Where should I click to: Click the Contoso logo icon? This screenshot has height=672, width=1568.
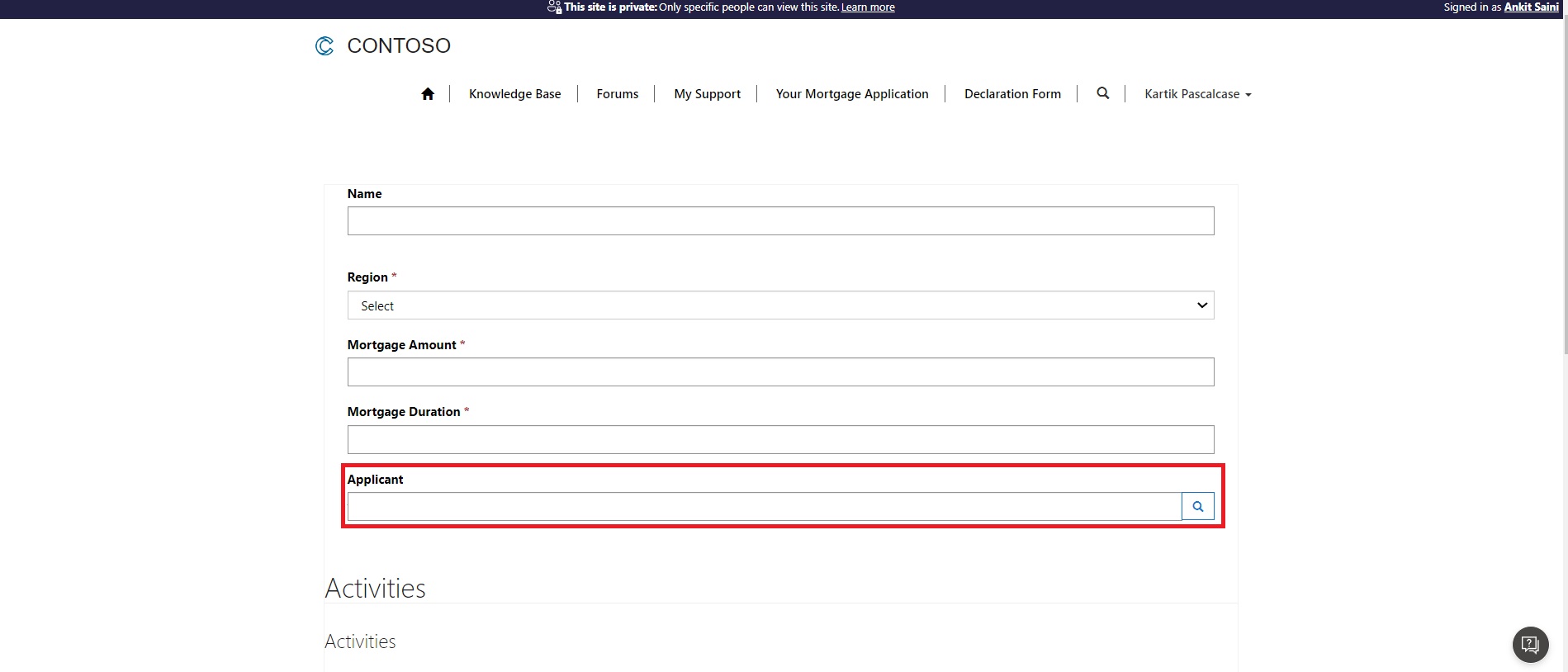[324, 46]
